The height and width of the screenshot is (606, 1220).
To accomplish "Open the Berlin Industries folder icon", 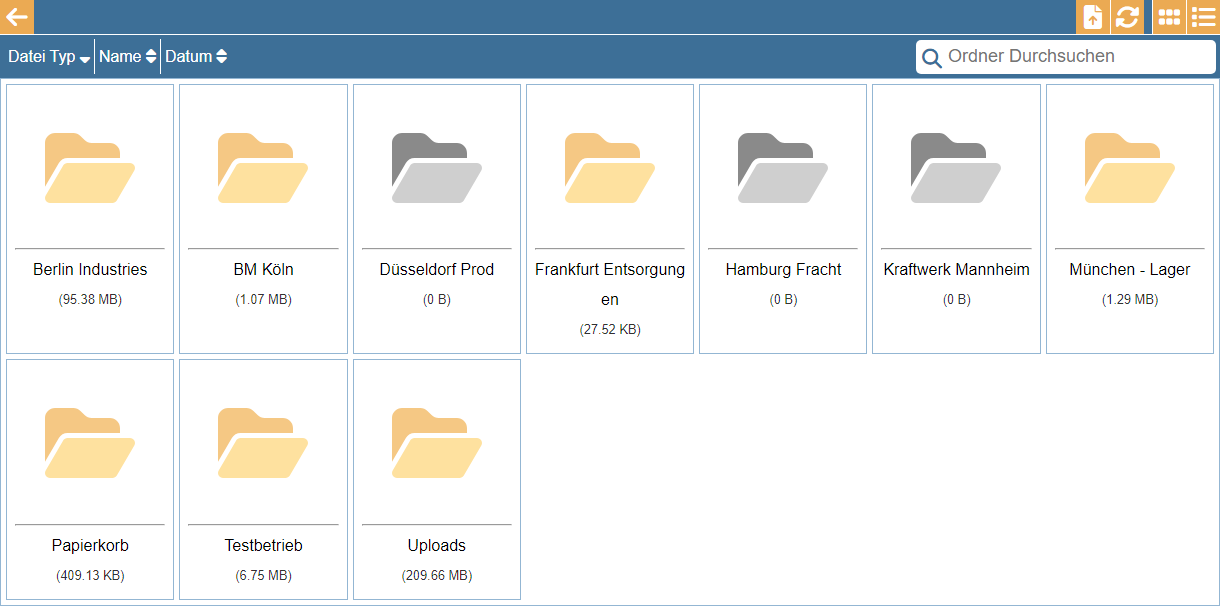I will tap(90, 168).
